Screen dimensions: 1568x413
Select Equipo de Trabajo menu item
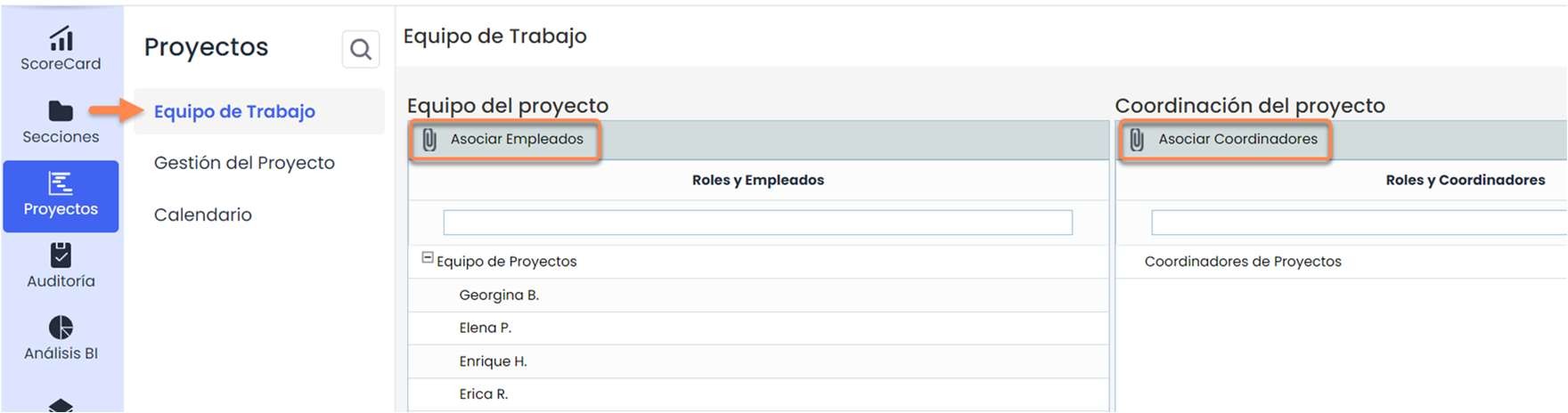point(234,111)
